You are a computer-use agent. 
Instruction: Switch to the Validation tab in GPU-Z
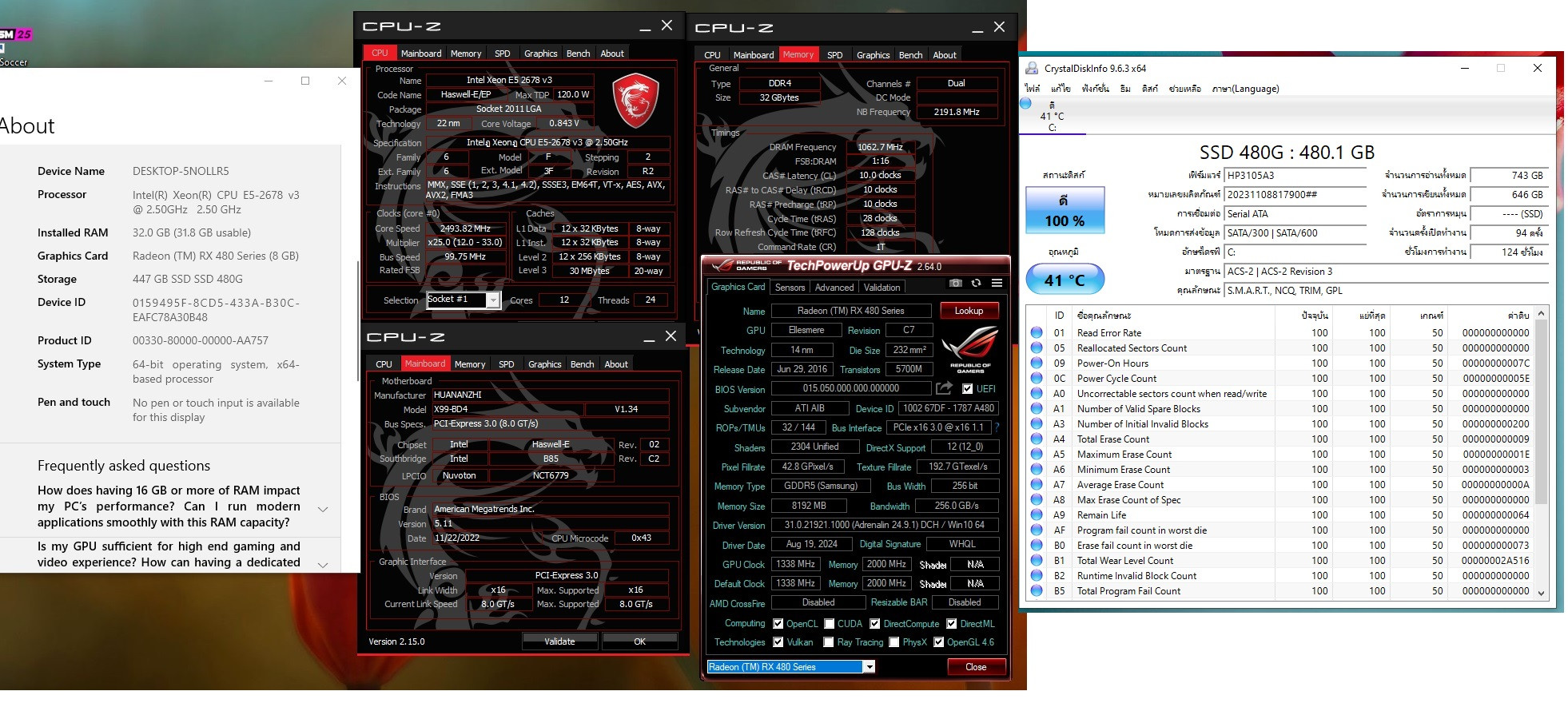tap(882, 288)
